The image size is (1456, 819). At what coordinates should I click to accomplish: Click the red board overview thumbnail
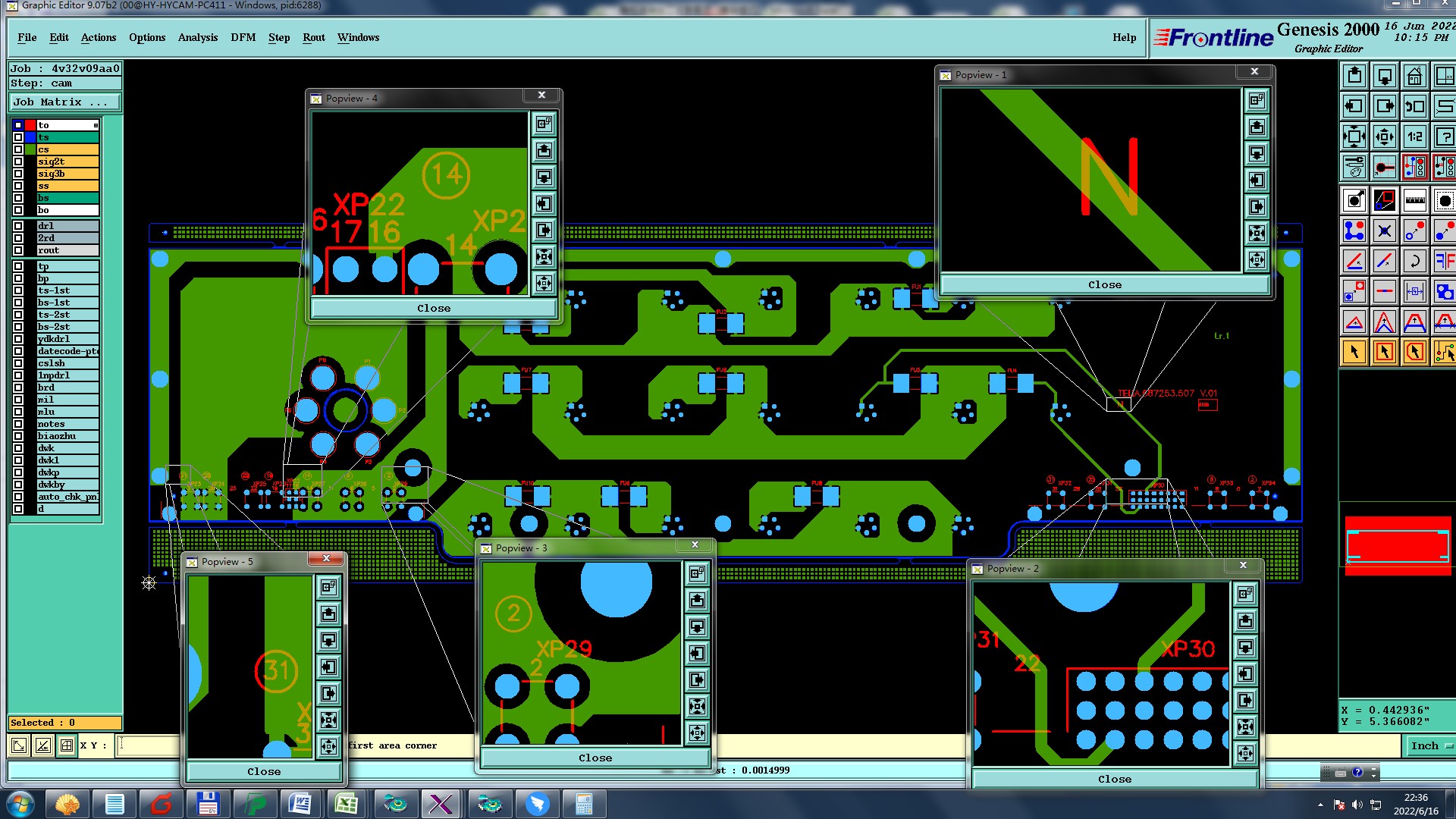(1398, 546)
